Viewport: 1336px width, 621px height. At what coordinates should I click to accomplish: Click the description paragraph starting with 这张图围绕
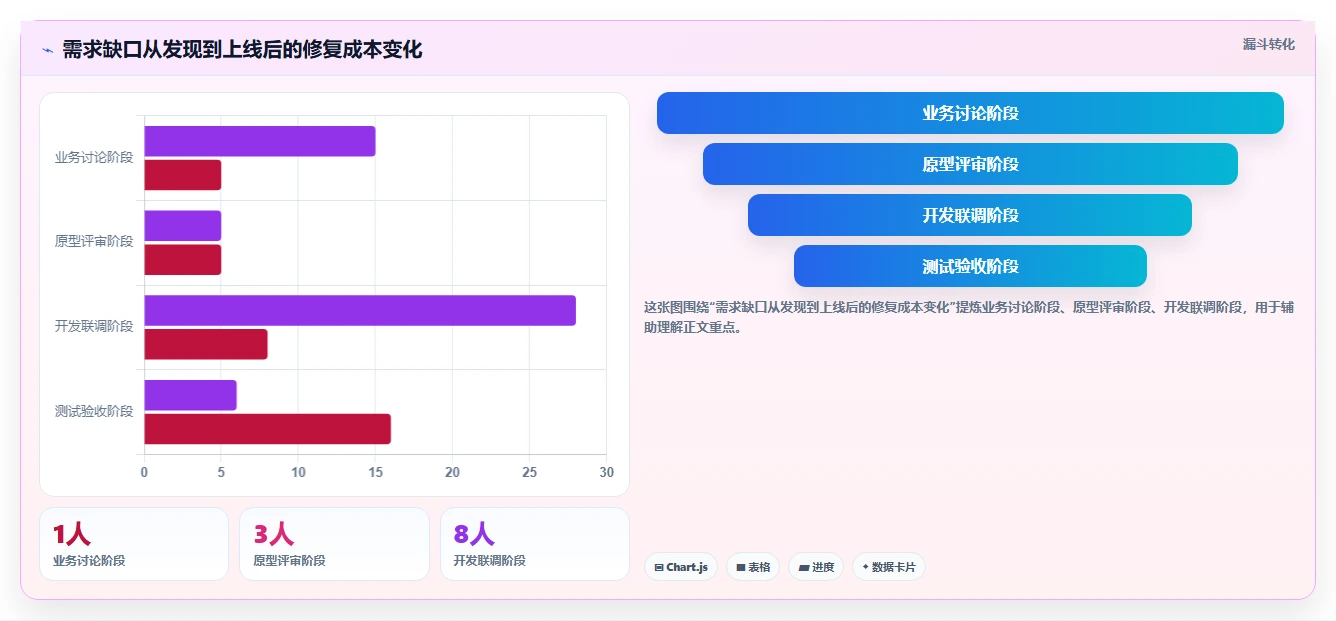(969, 317)
